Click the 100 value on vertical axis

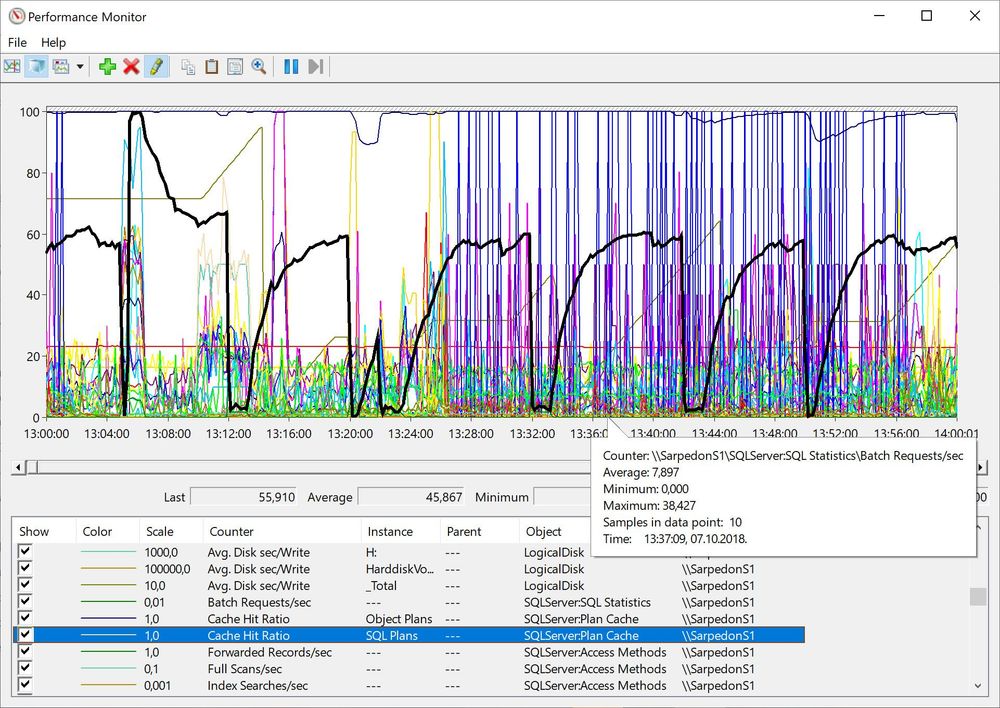[29, 112]
